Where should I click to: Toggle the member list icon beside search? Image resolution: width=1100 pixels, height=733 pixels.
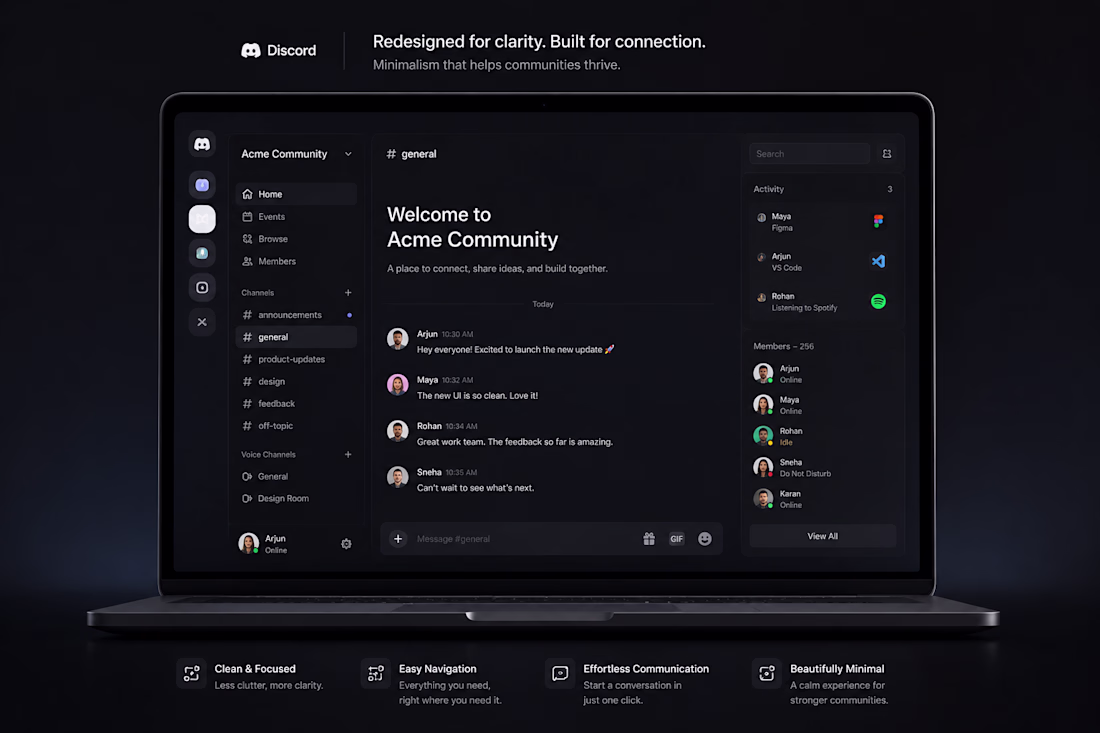coord(887,154)
